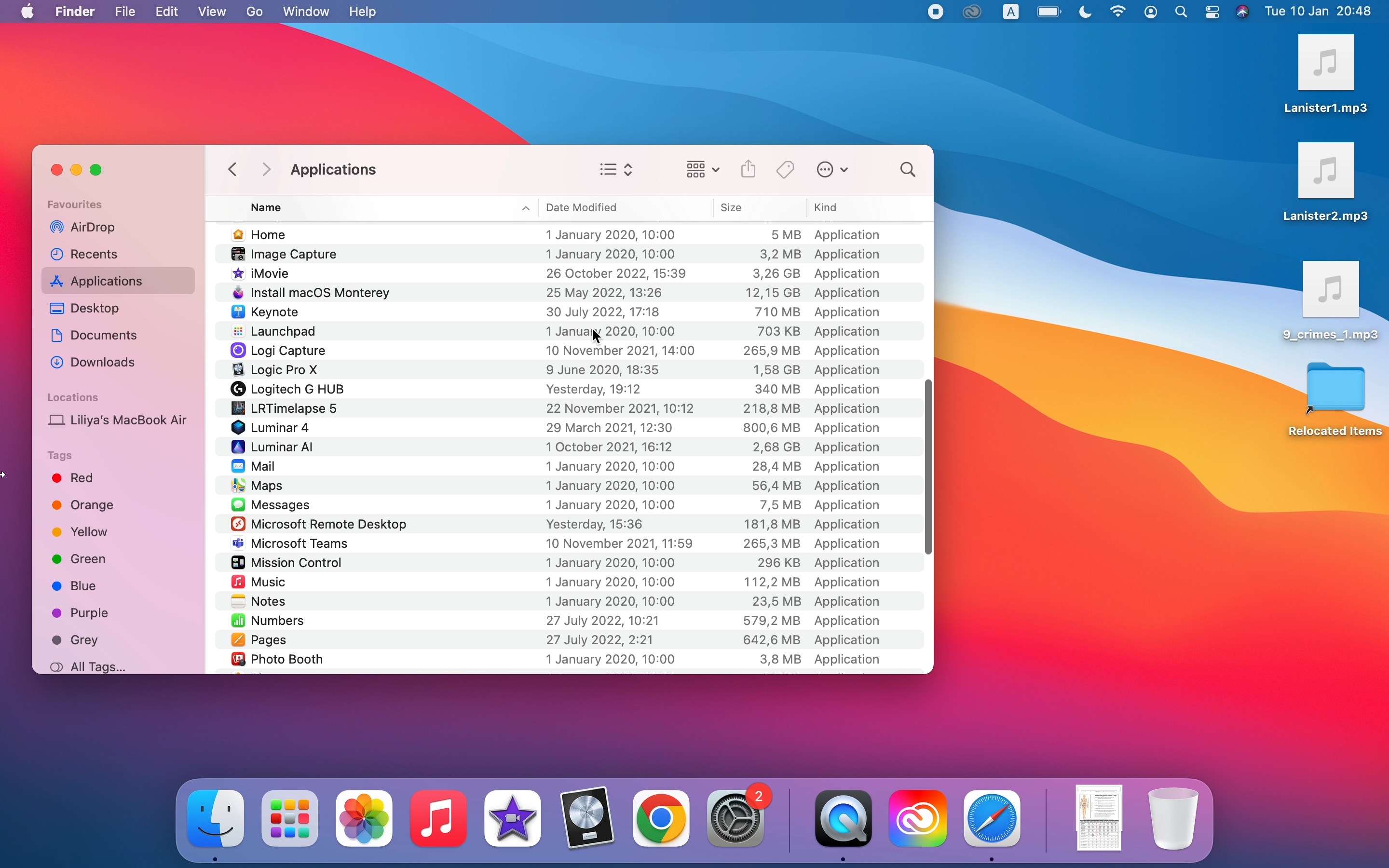1389x868 pixels.
Task: Select the Relocated Items desktop folder
Action: click(1336, 401)
